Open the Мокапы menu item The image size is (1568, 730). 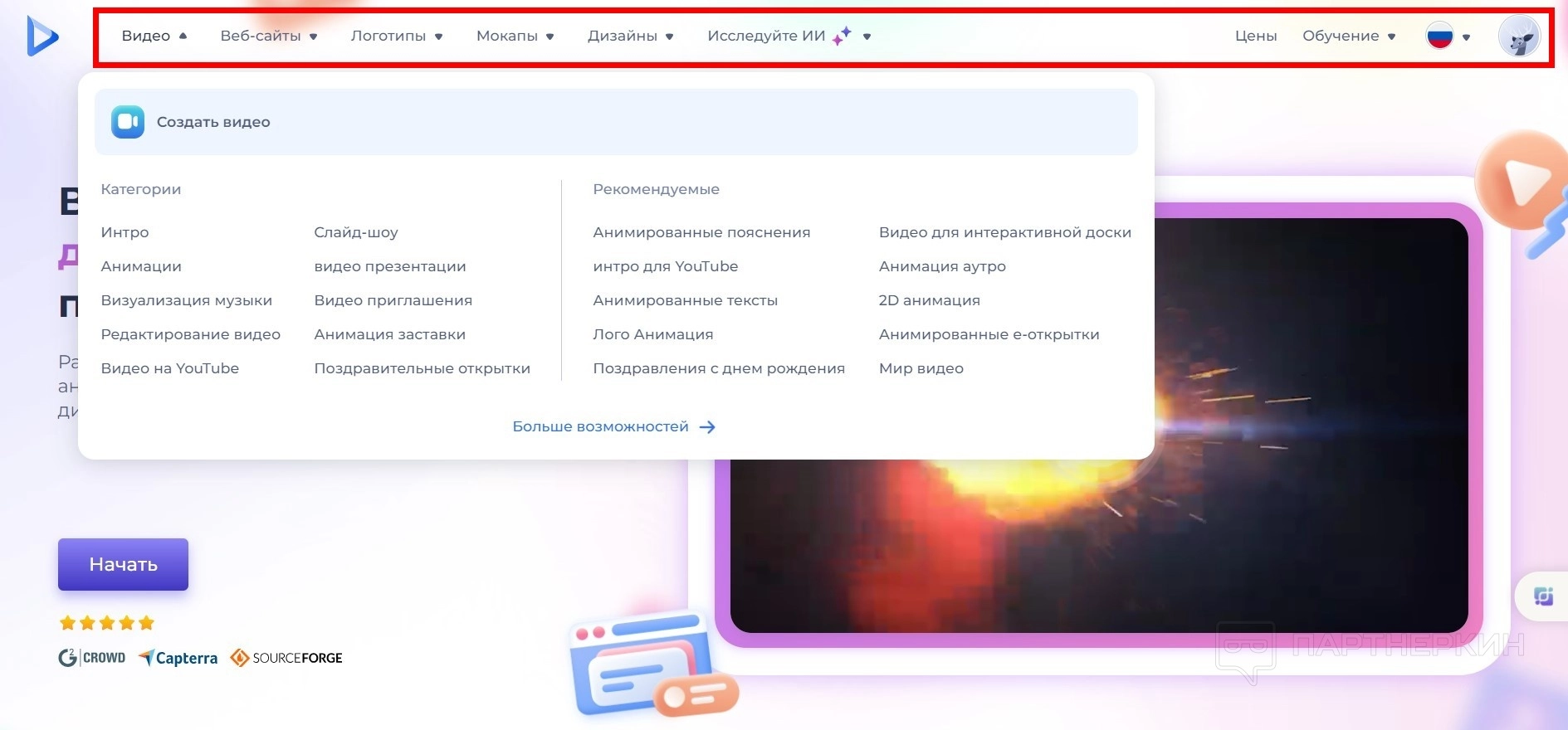(x=515, y=36)
